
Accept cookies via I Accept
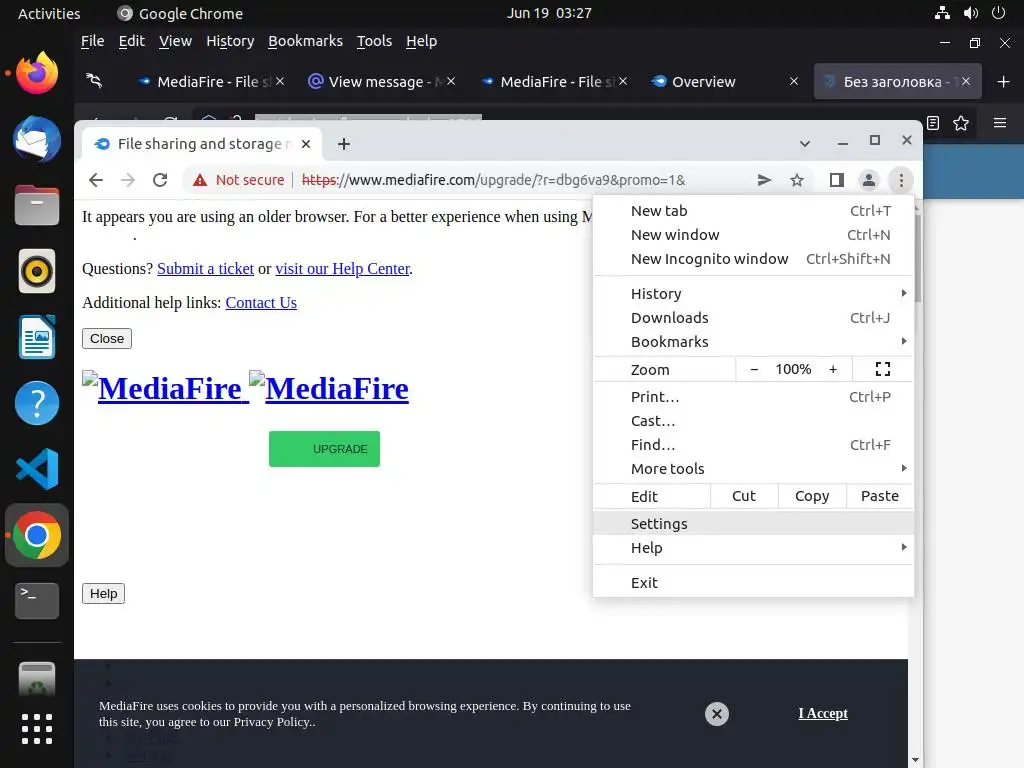(823, 714)
